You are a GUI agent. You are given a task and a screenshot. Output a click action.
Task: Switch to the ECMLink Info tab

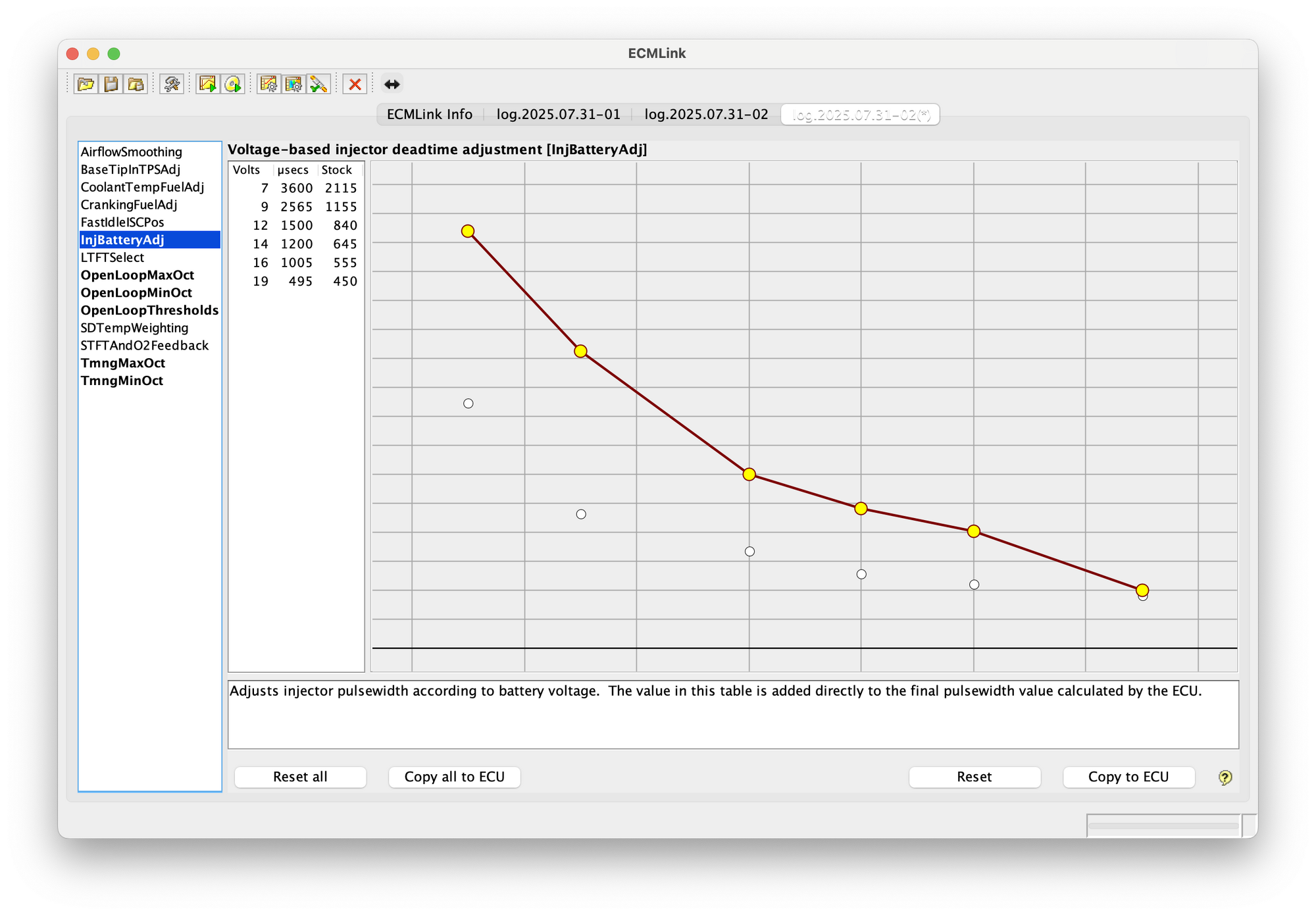(430, 115)
